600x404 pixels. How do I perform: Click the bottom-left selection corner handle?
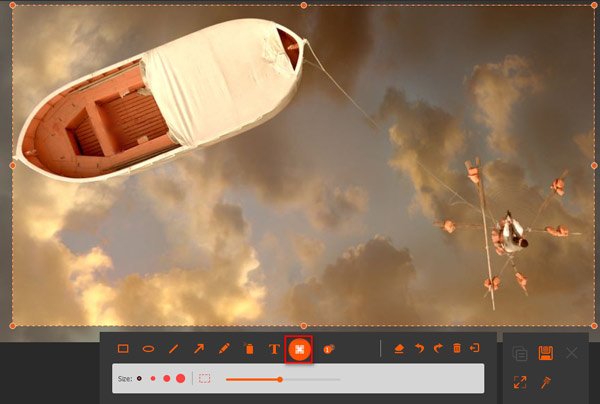tap(12, 326)
